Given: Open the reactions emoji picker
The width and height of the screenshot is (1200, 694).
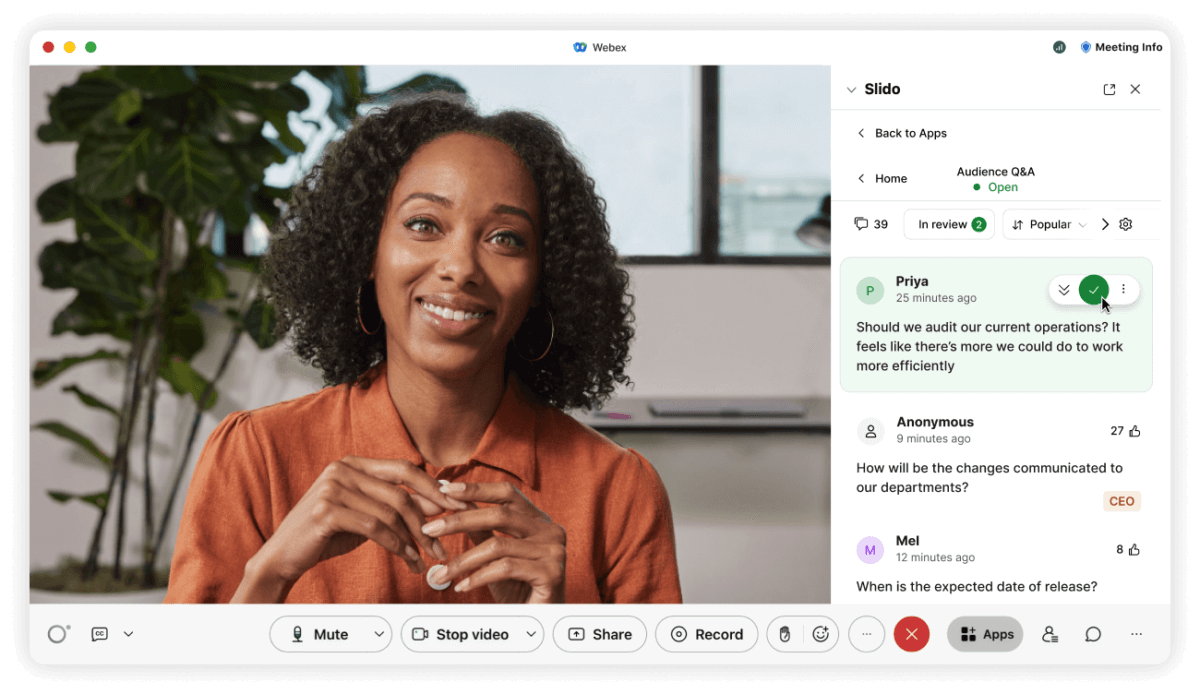Looking at the screenshot, I should (x=822, y=634).
